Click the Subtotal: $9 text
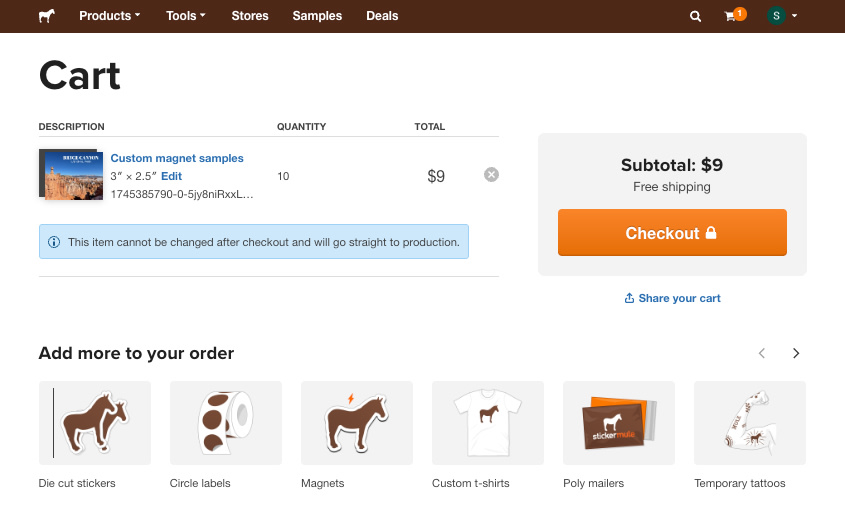This screenshot has height=523, width=845. [x=672, y=165]
